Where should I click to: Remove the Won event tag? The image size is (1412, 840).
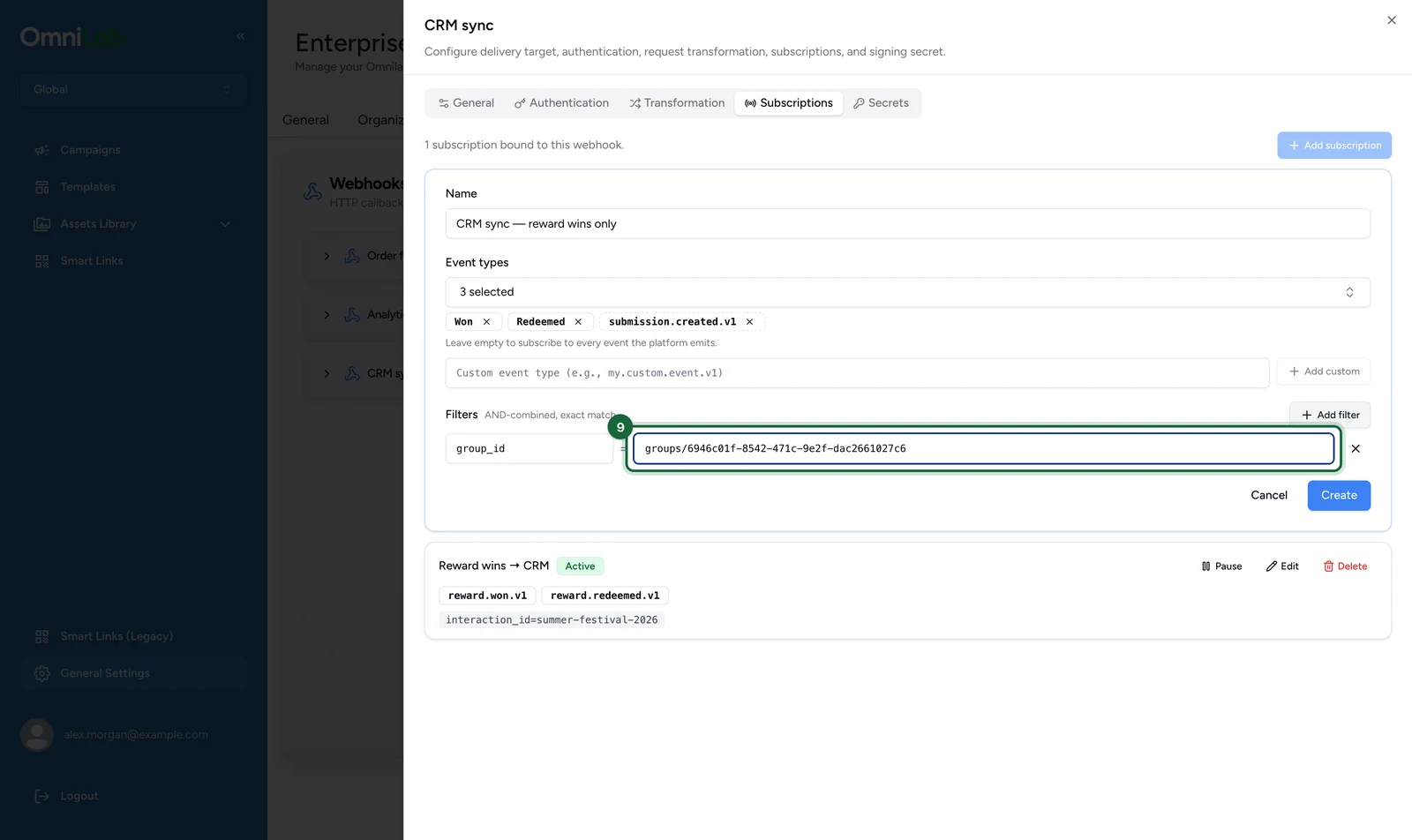[x=486, y=322]
